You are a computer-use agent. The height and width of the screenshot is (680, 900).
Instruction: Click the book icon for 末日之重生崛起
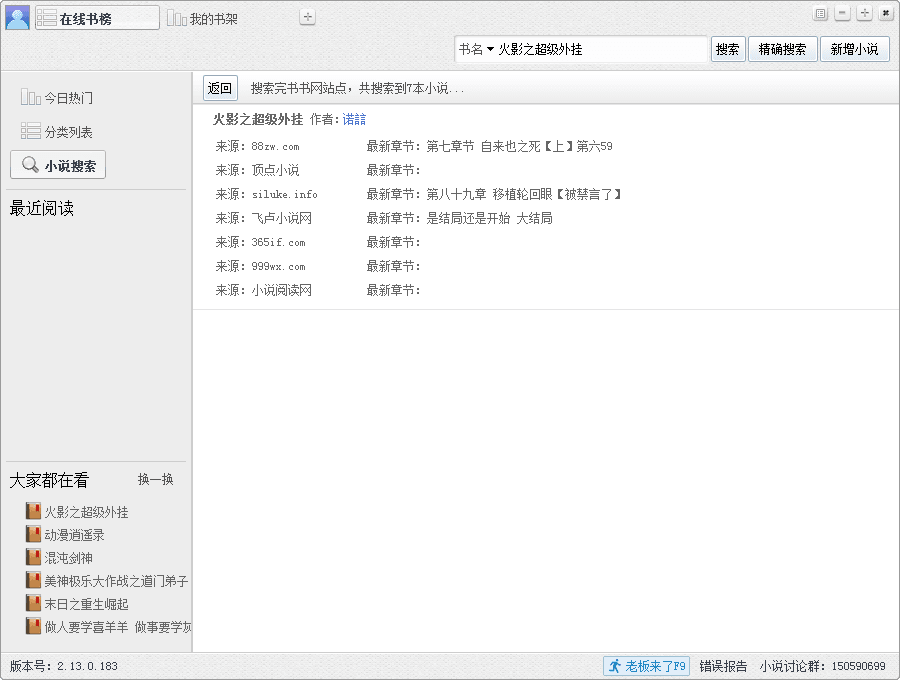(x=34, y=604)
